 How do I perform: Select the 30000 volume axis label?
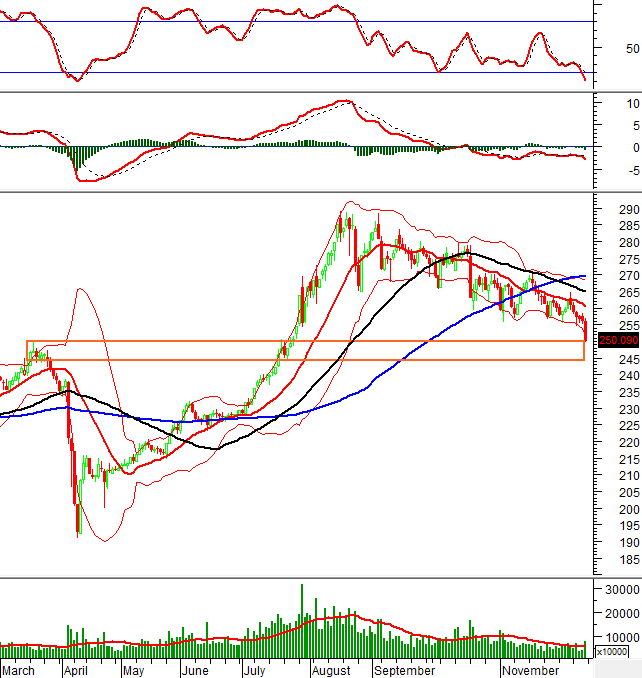pyautogui.click(x=620, y=590)
